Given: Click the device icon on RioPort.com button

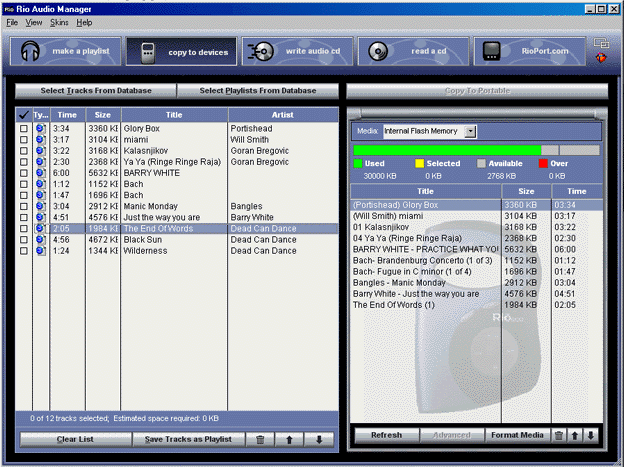Looking at the screenshot, I should 491,51.
